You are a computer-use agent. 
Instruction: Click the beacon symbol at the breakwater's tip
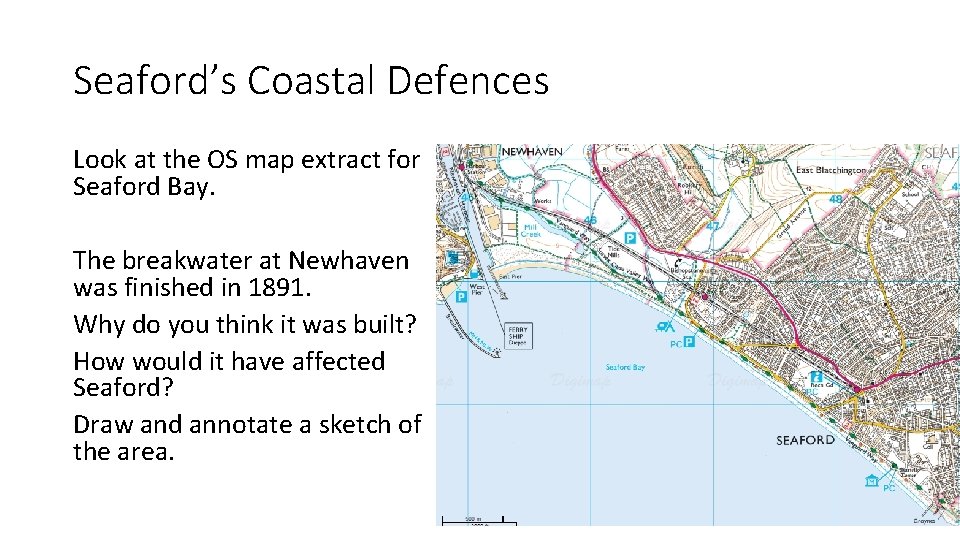click(497, 353)
